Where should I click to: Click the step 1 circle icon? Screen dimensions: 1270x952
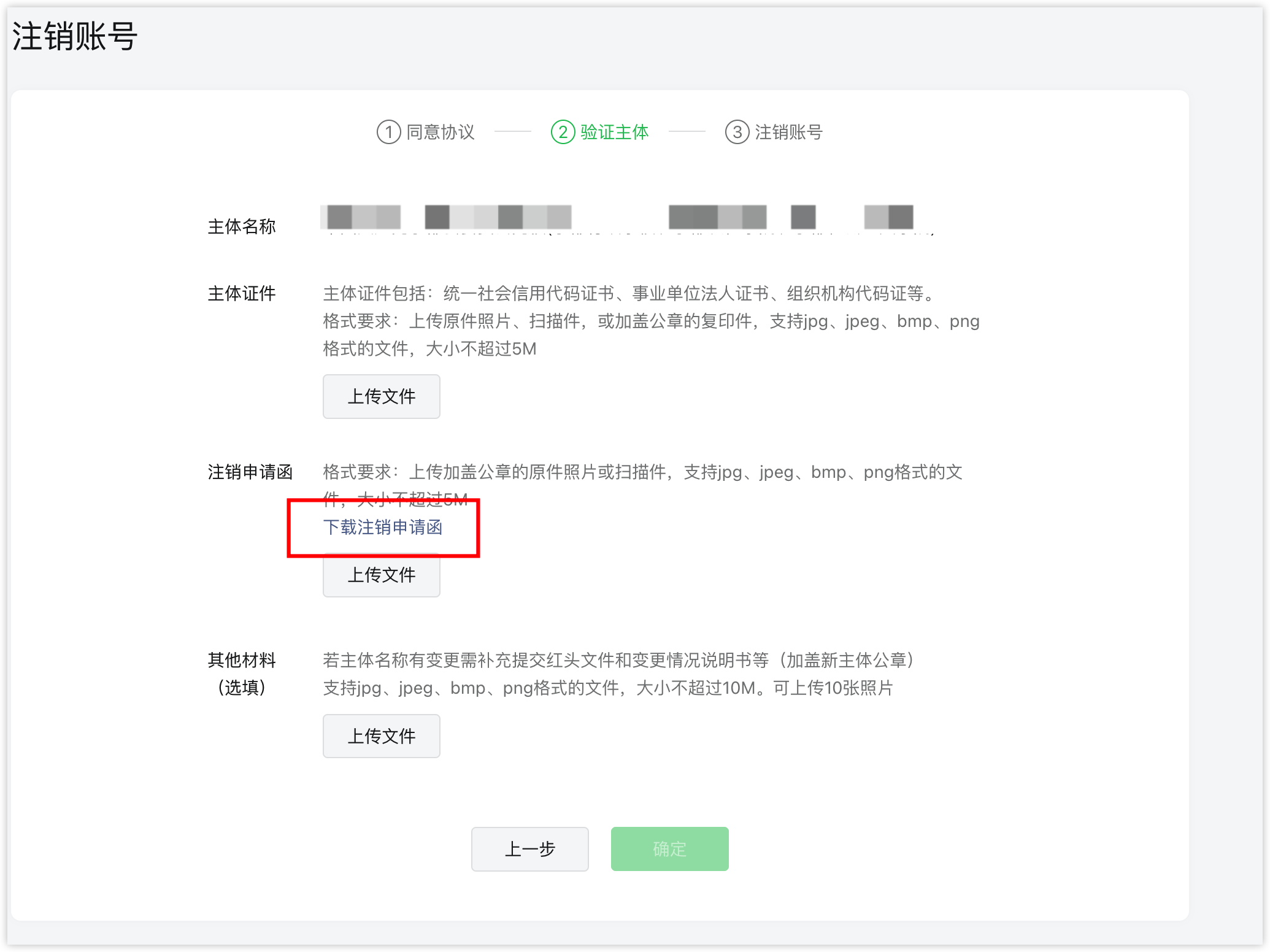[388, 132]
